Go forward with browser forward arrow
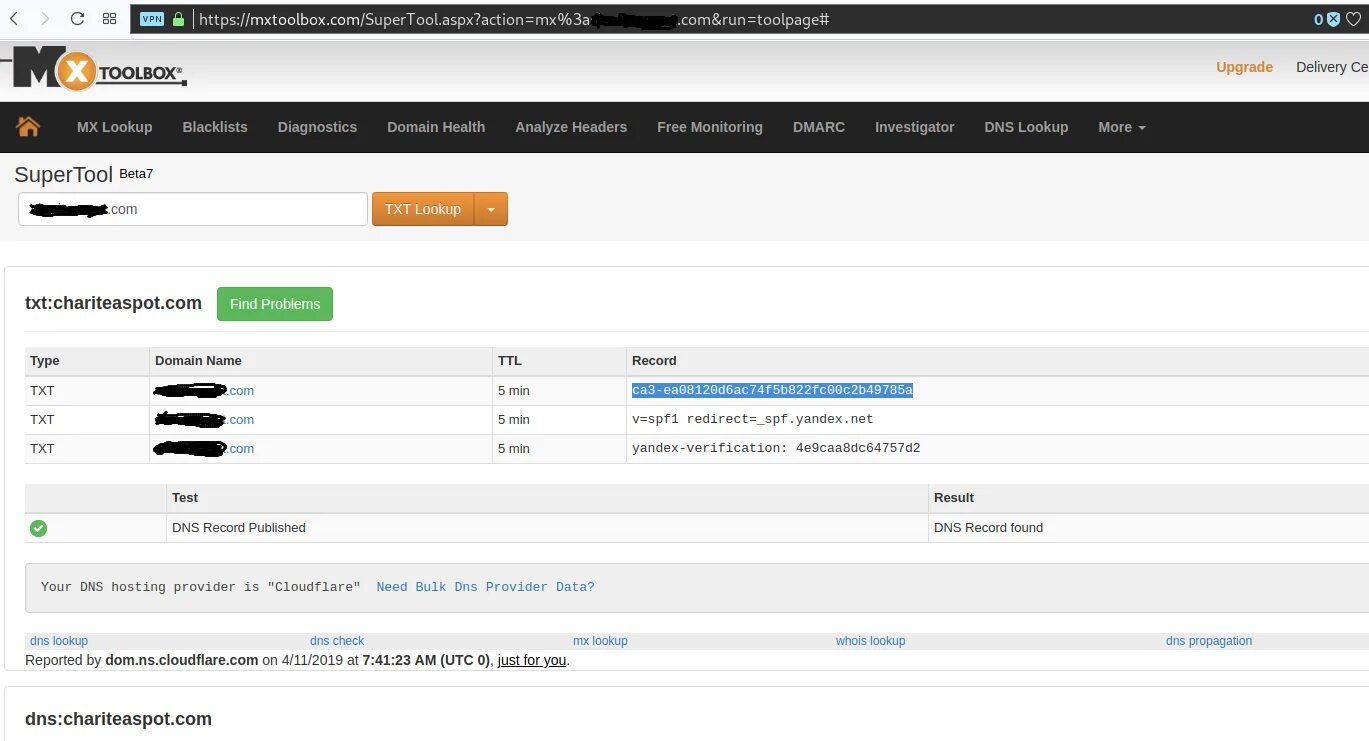1369x741 pixels. [x=45, y=18]
